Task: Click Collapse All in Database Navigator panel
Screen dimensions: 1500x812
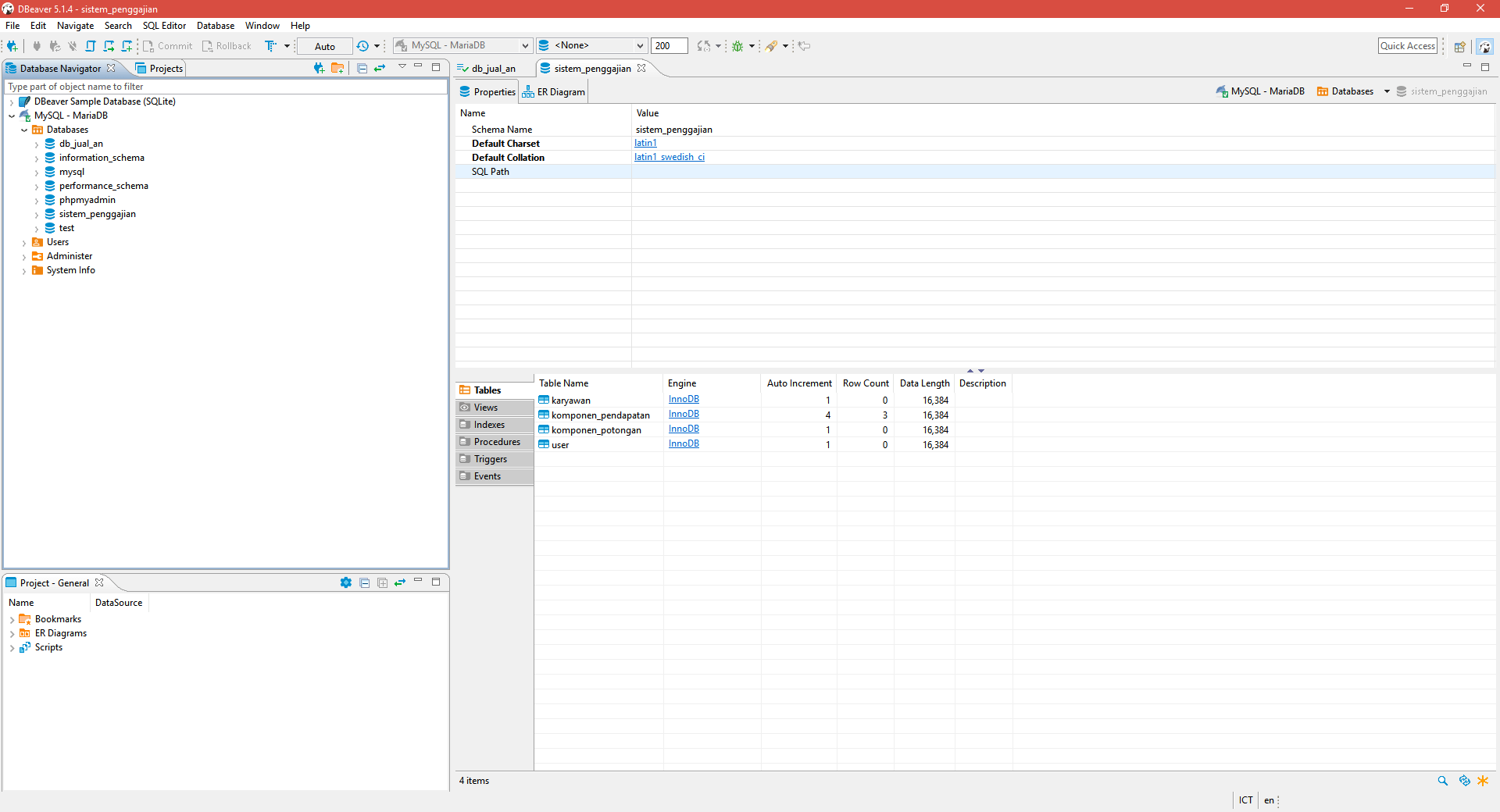Action: 362,68
